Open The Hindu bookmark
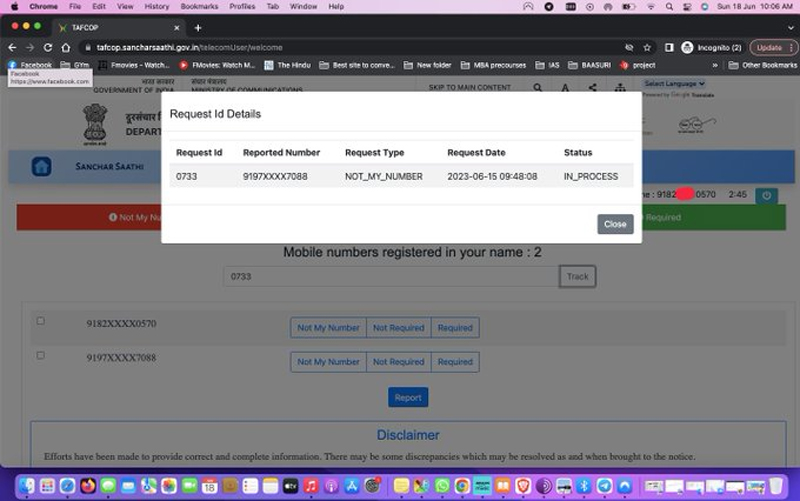 coord(287,65)
